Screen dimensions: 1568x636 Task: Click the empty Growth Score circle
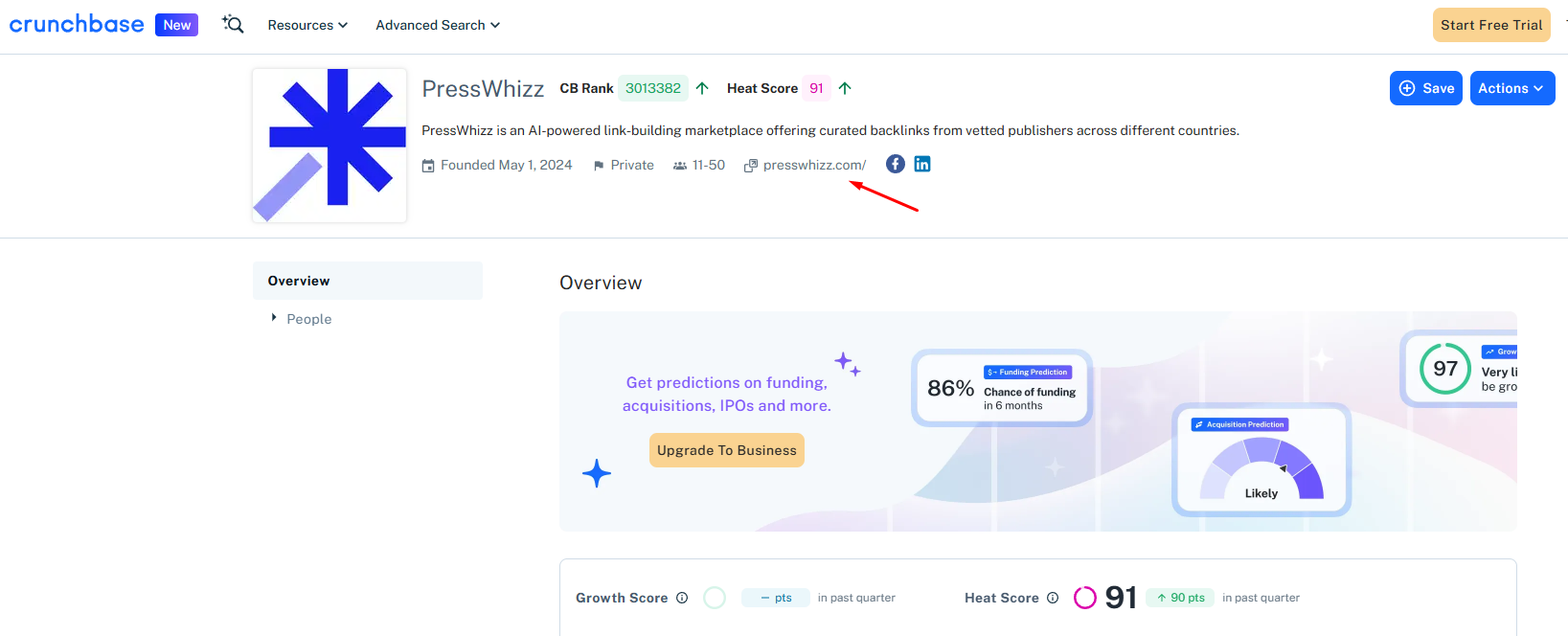[x=715, y=598]
